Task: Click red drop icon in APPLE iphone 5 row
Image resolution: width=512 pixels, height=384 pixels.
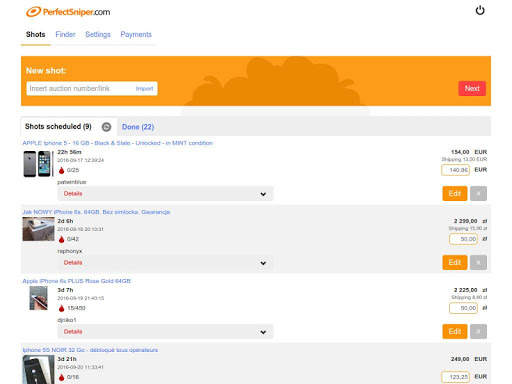Action: (x=61, y=170)
